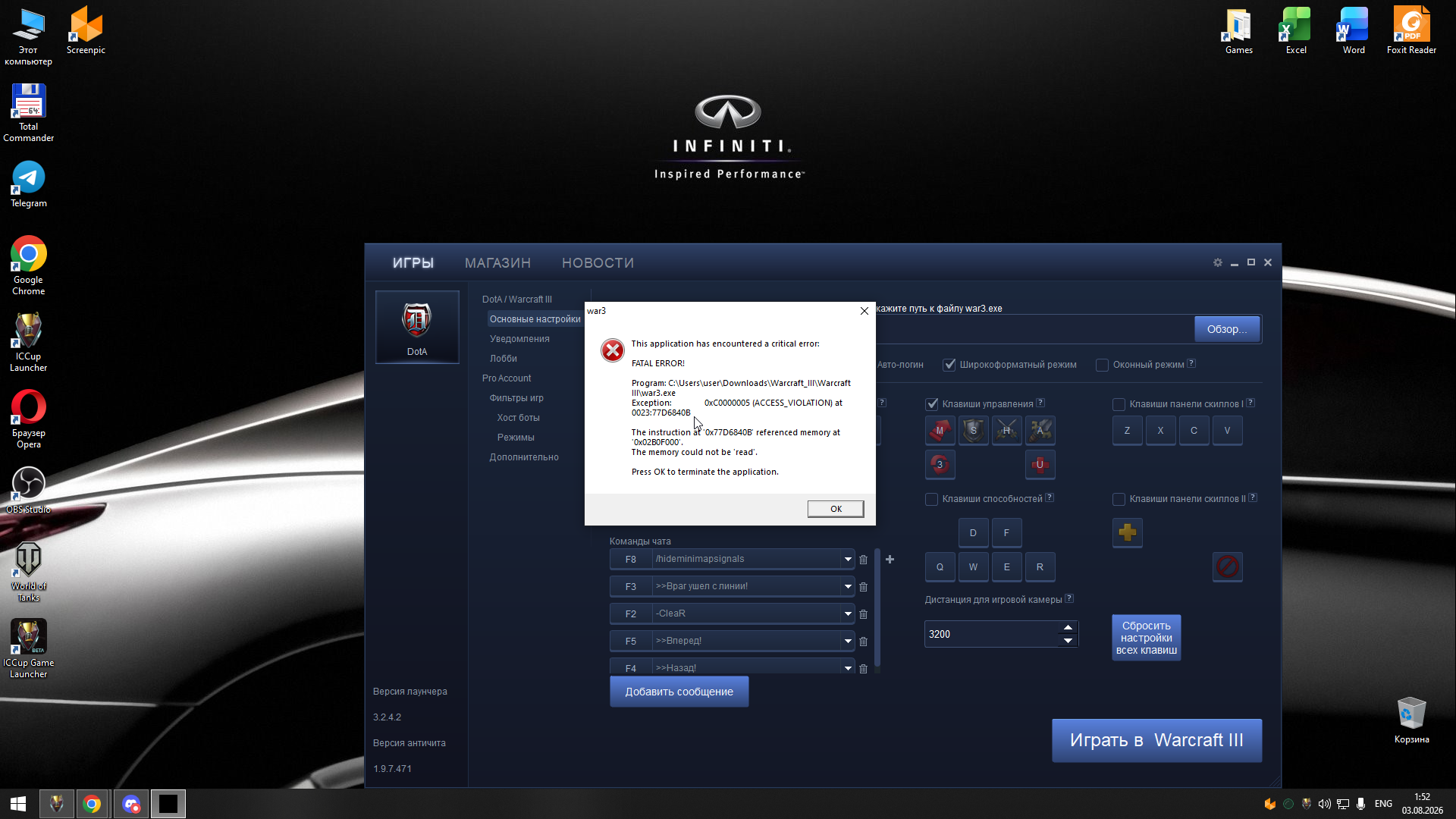Click the red prohibited key icon

point(1228,566)
